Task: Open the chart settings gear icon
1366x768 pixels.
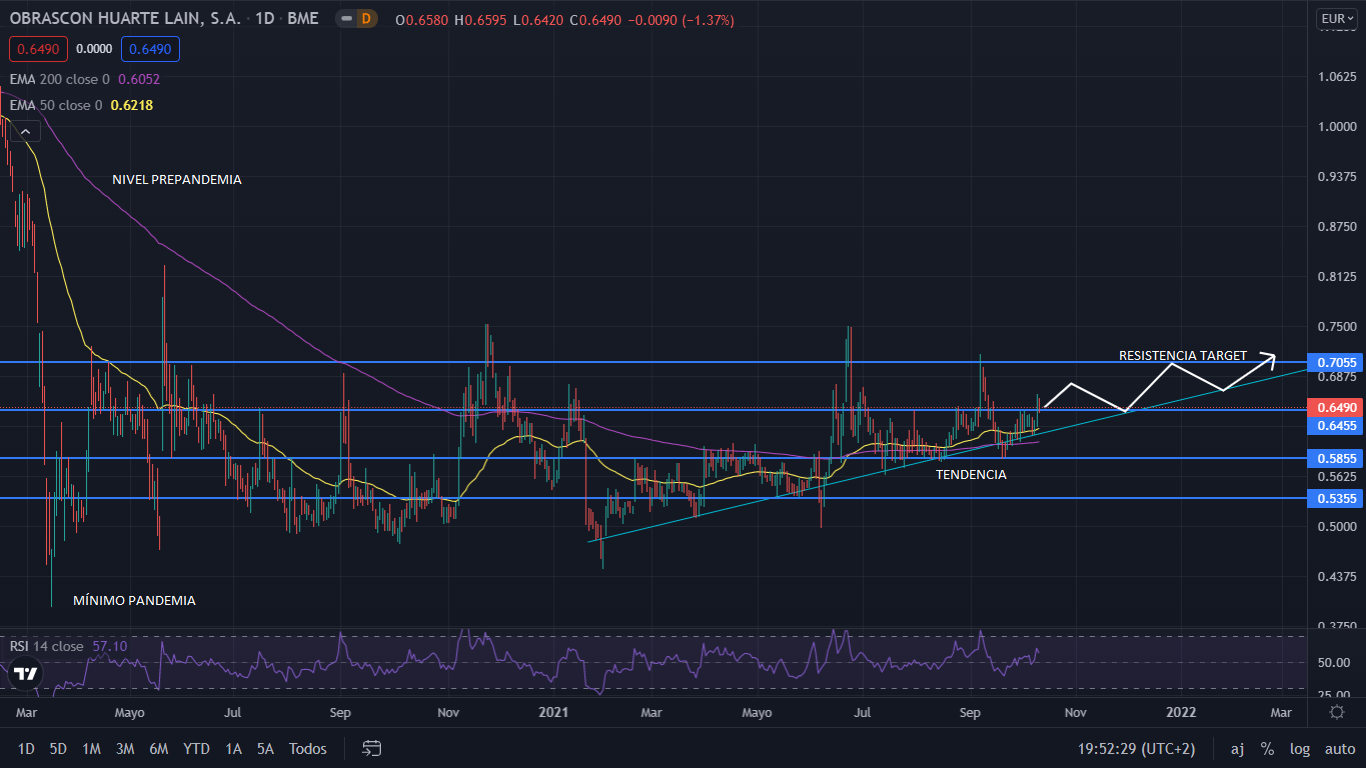Action: pos(1337,712)
